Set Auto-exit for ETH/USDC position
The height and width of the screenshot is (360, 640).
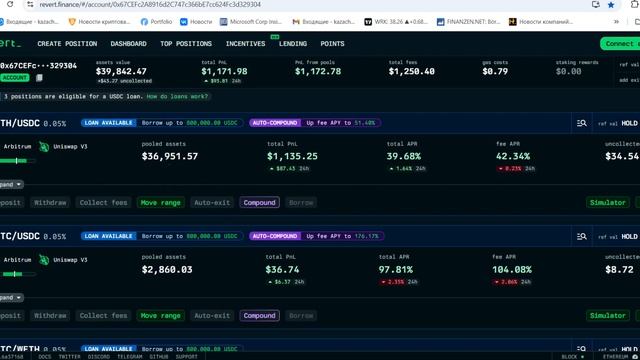coord(212,202)
